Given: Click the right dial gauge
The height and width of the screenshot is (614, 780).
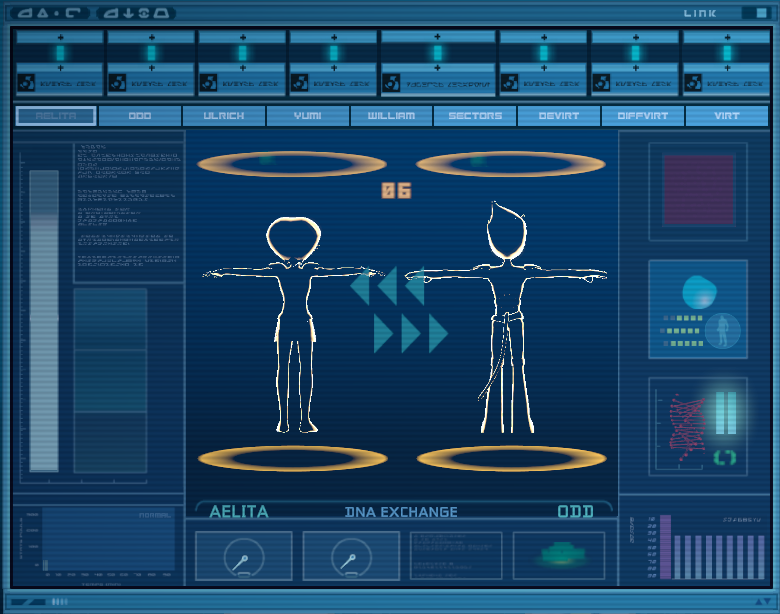Looking at the screenshot, I should click(x=351, y=556).
